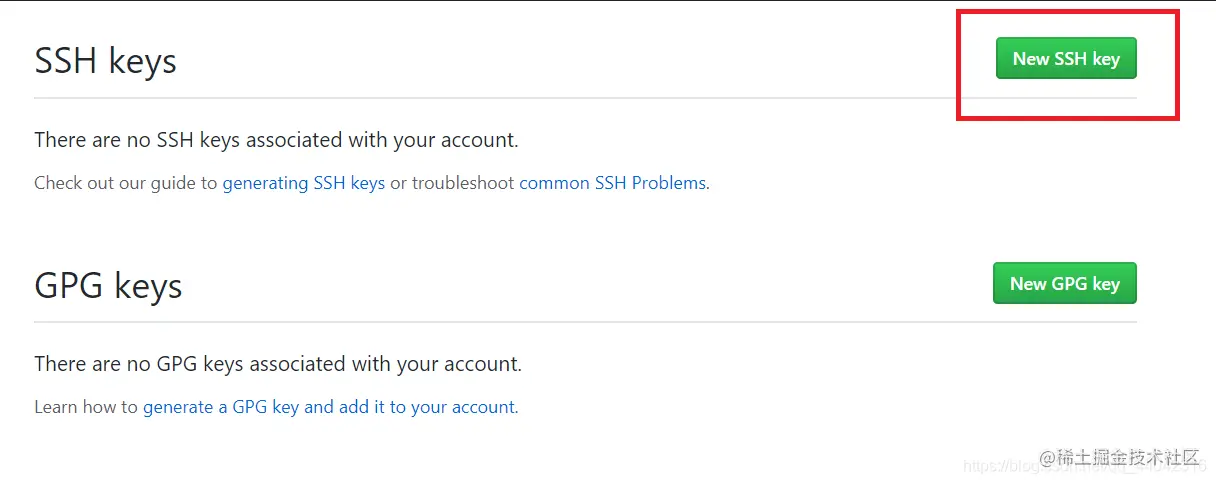Click the GPG keys section heading
Image resolution: width=1216 pixels, height=484 pixels.
tap(108, 286)
